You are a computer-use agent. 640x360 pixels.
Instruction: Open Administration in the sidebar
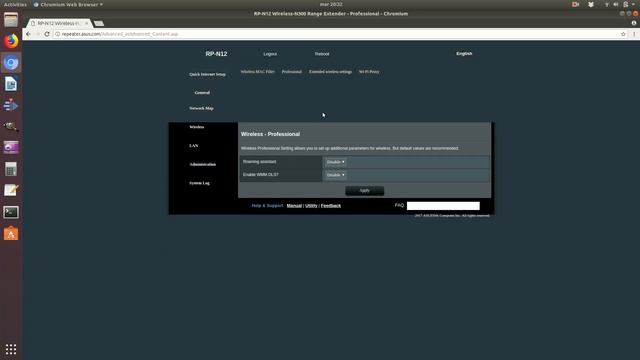click(202, 164)
